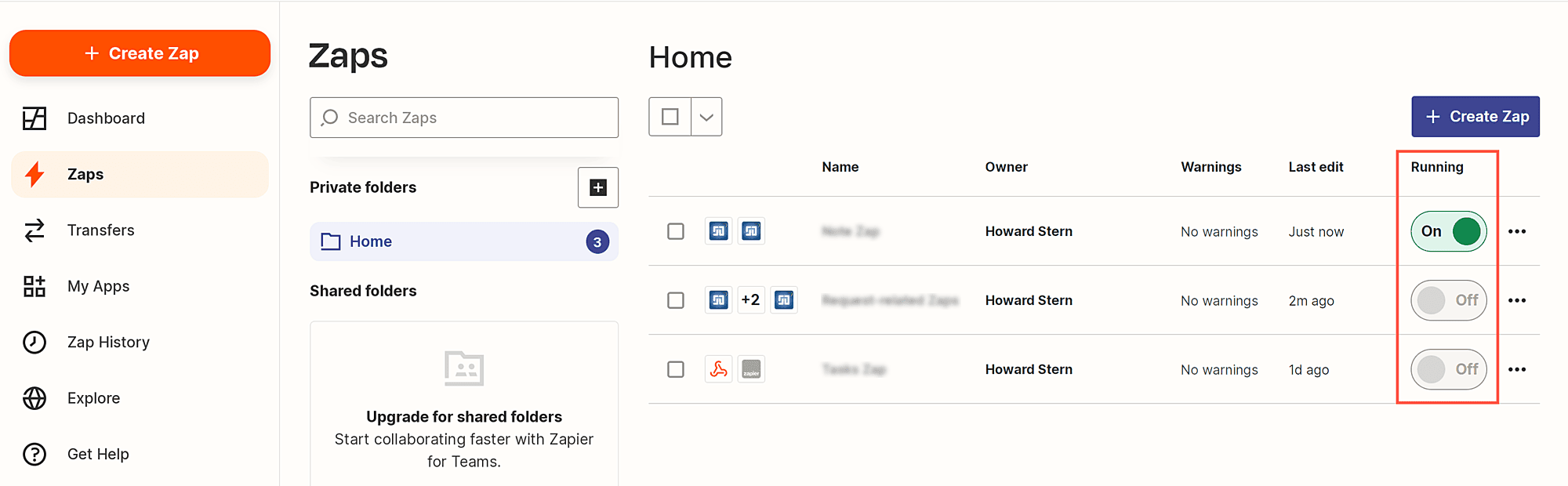The image size is (1568, 486).
Task: Click the Zap History clock icon
Action: [x=34, y=343]
